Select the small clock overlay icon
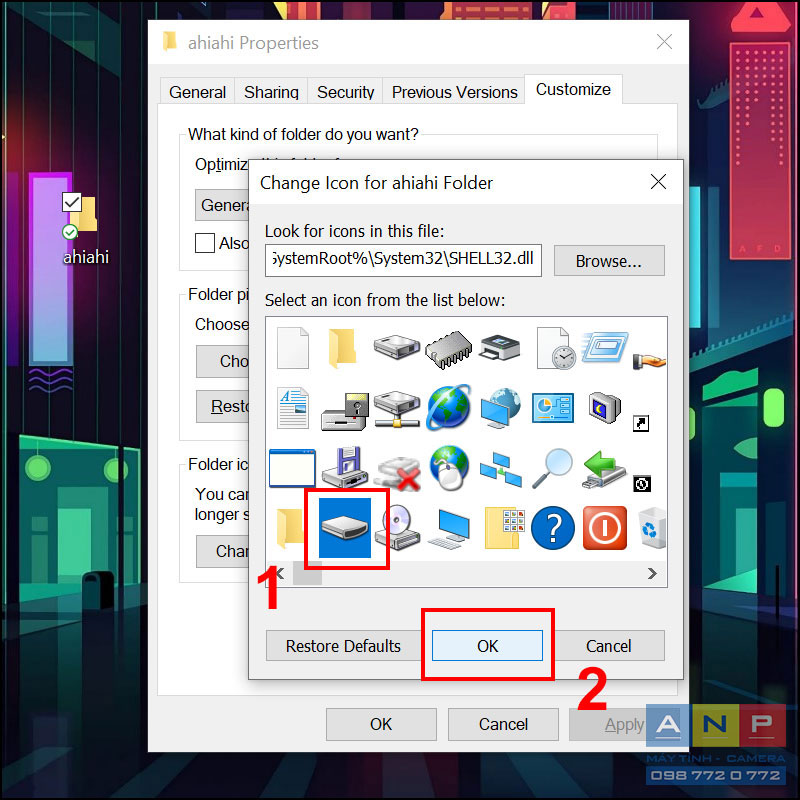 tap(641, 484)
